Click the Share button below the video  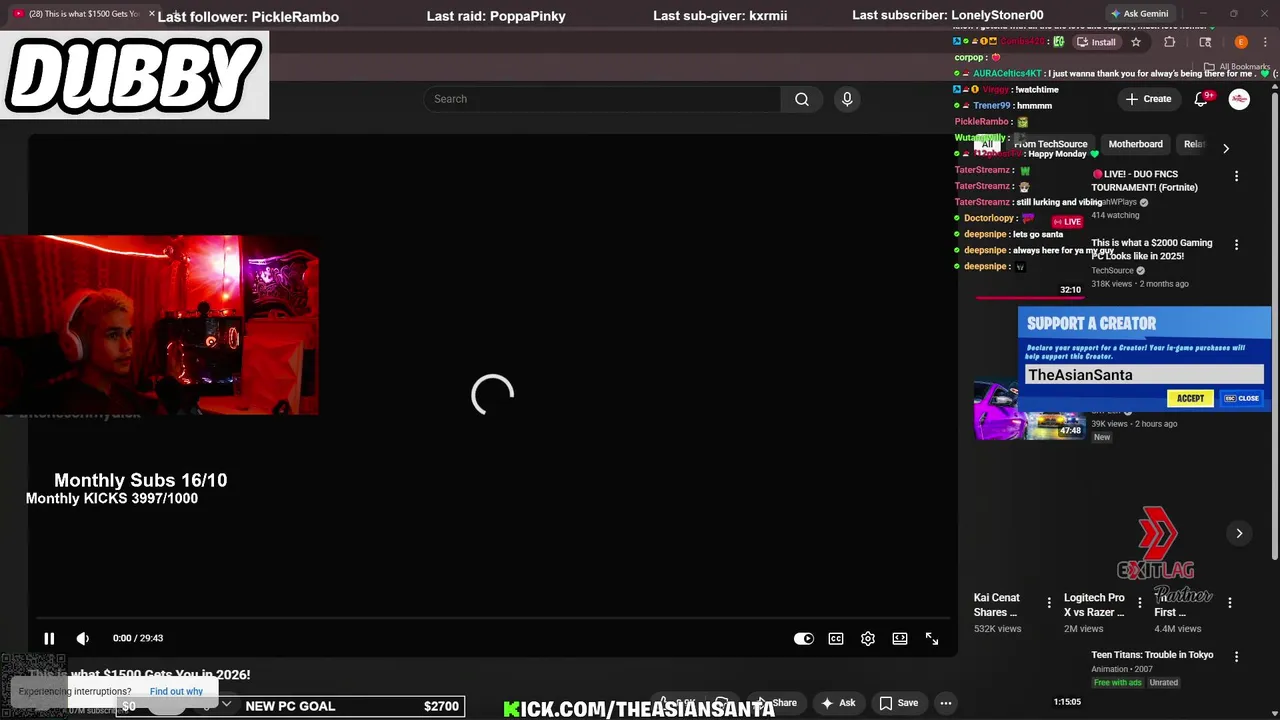[778, 703]
